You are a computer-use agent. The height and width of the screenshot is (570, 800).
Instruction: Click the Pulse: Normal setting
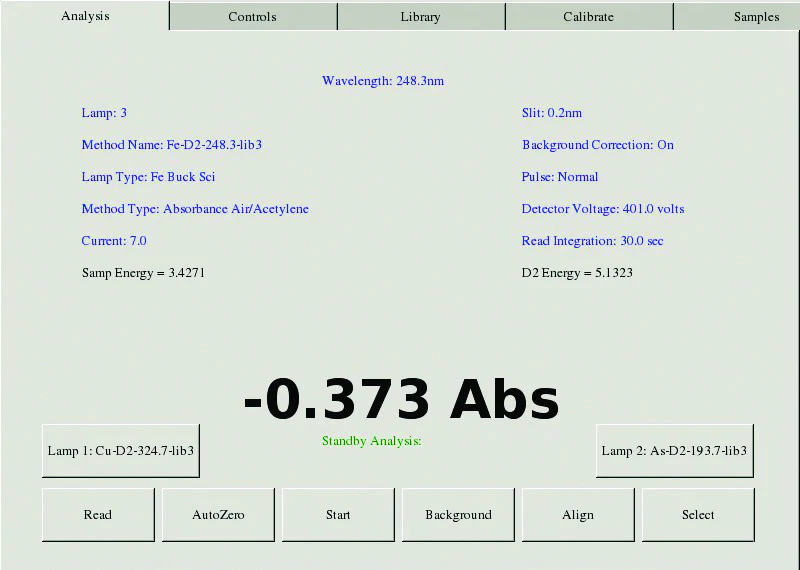click(560, 177)
